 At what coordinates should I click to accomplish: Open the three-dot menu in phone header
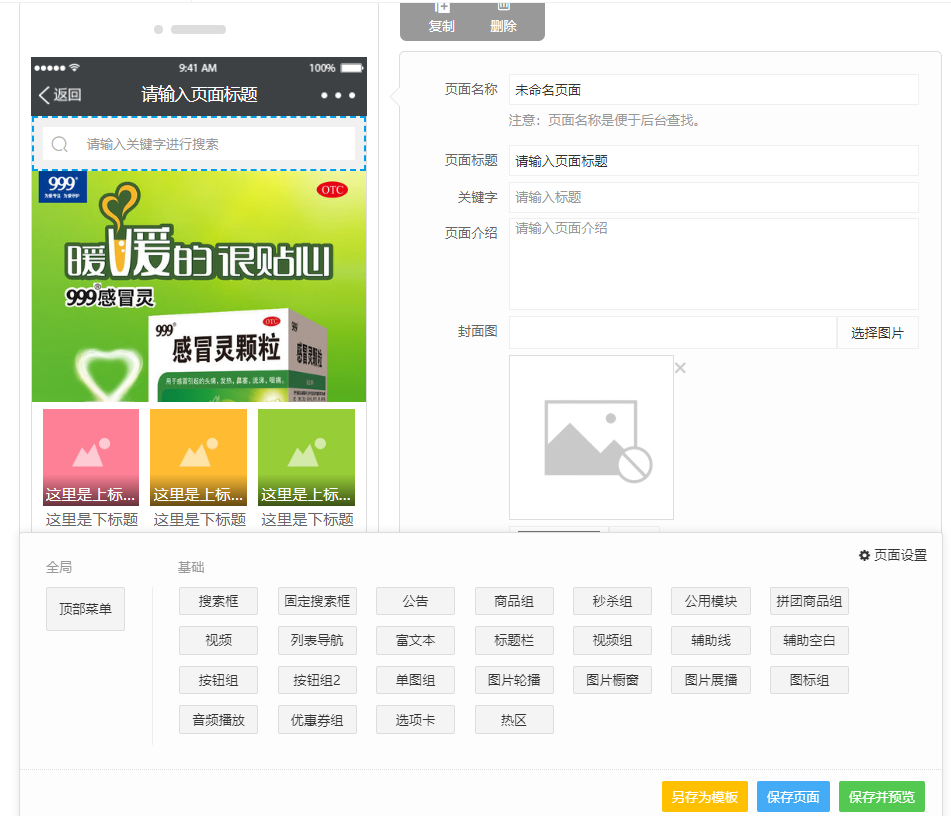pyautogui.click(x=338, y=95)
